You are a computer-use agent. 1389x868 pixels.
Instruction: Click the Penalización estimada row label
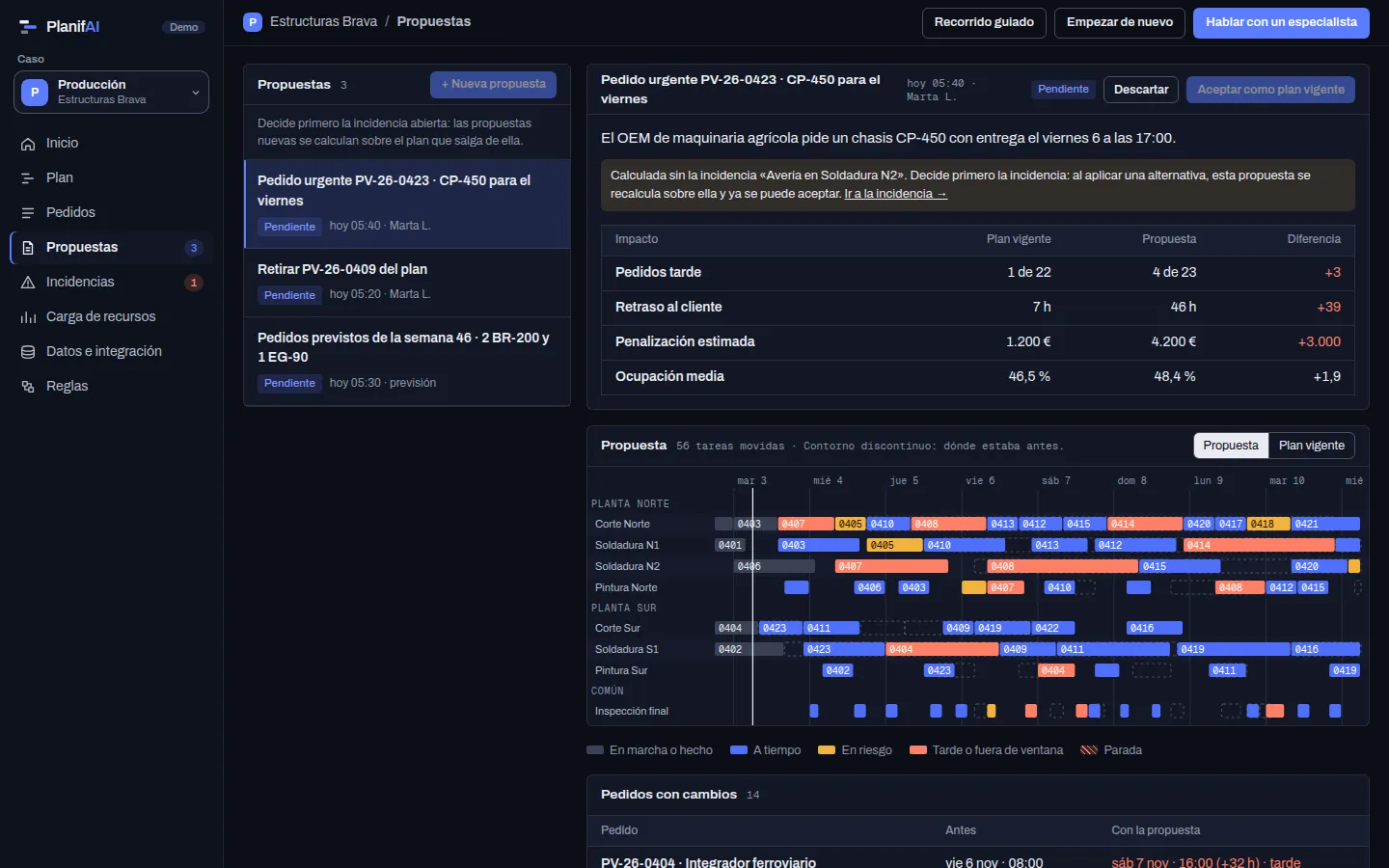(685, 341)
